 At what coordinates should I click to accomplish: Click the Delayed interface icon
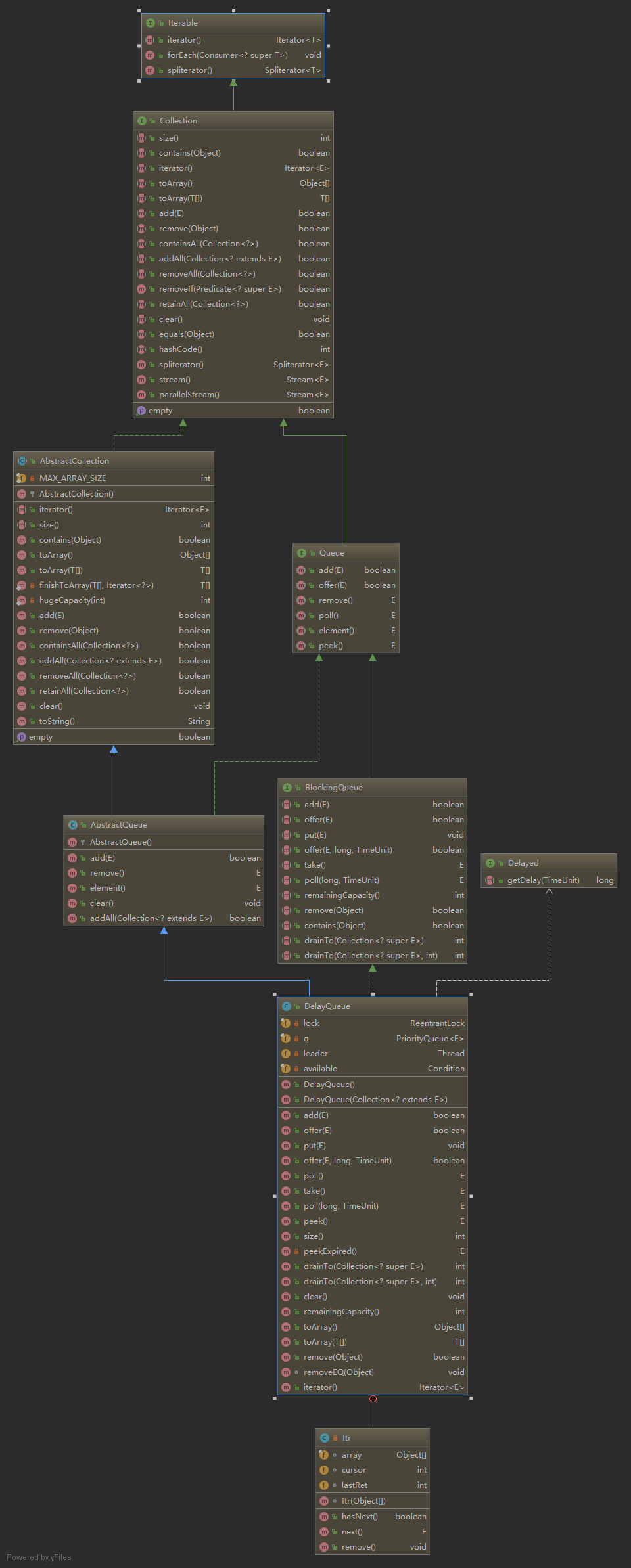[490, 863]
